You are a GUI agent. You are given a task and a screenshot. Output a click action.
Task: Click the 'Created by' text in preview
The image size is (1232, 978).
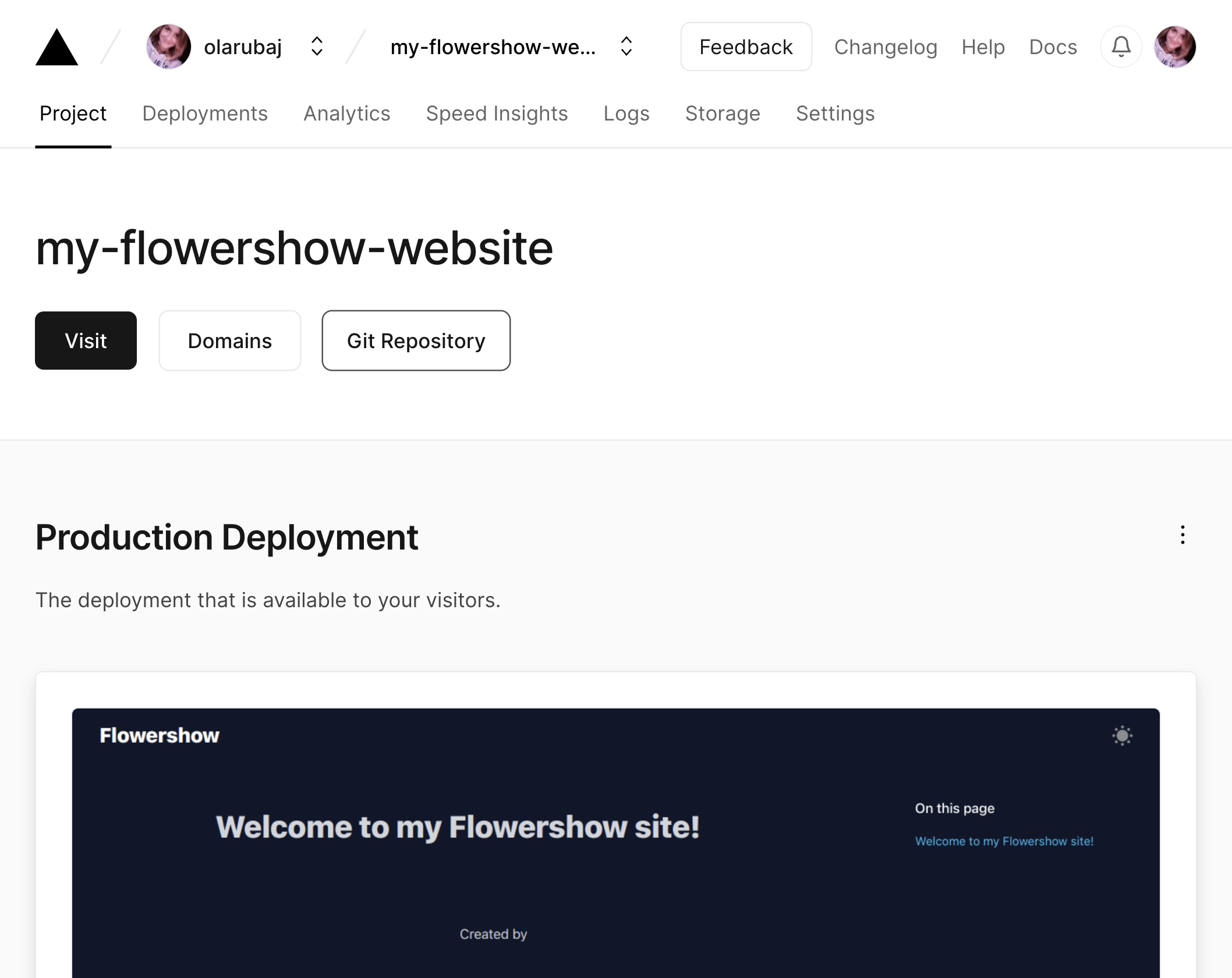493,934
